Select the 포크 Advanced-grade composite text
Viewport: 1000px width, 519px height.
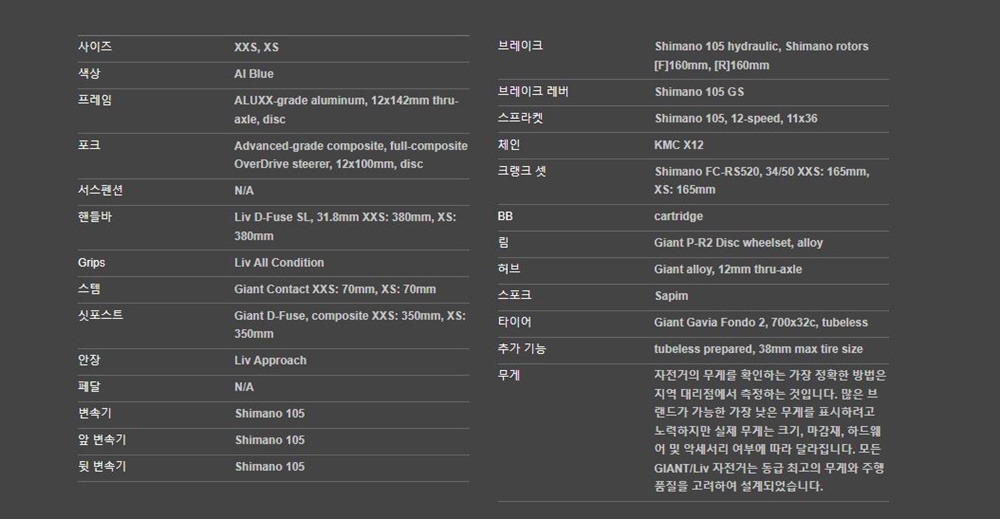point(350,155)
